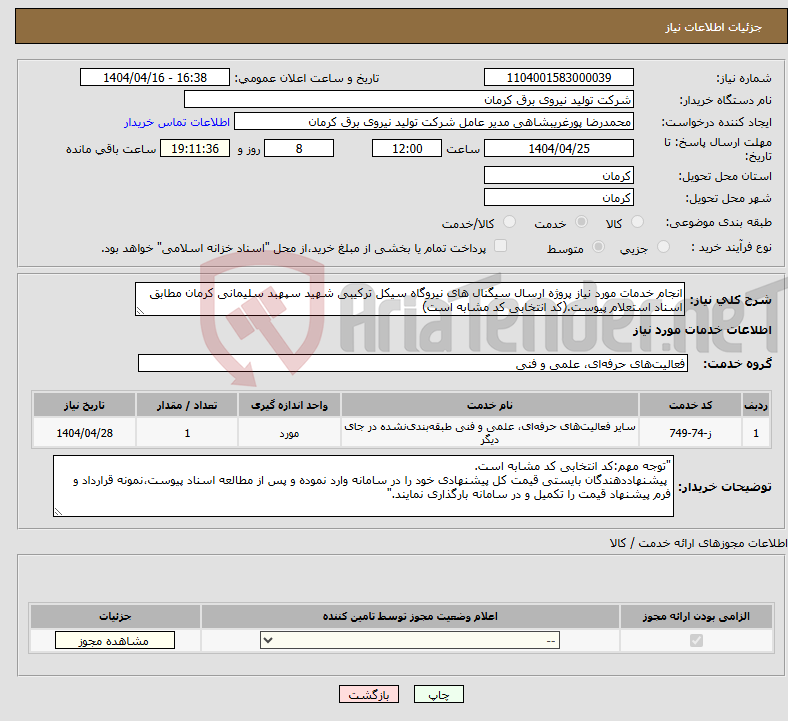Click the remaining days field showing 8
This screenshot has height=721, width=788.
299,148
